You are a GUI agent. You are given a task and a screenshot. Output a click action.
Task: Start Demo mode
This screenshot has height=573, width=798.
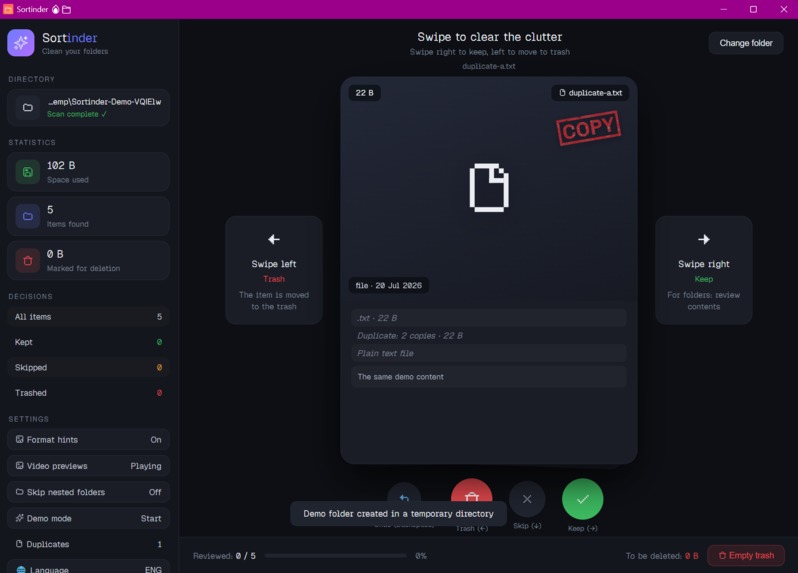click(89, 518)
